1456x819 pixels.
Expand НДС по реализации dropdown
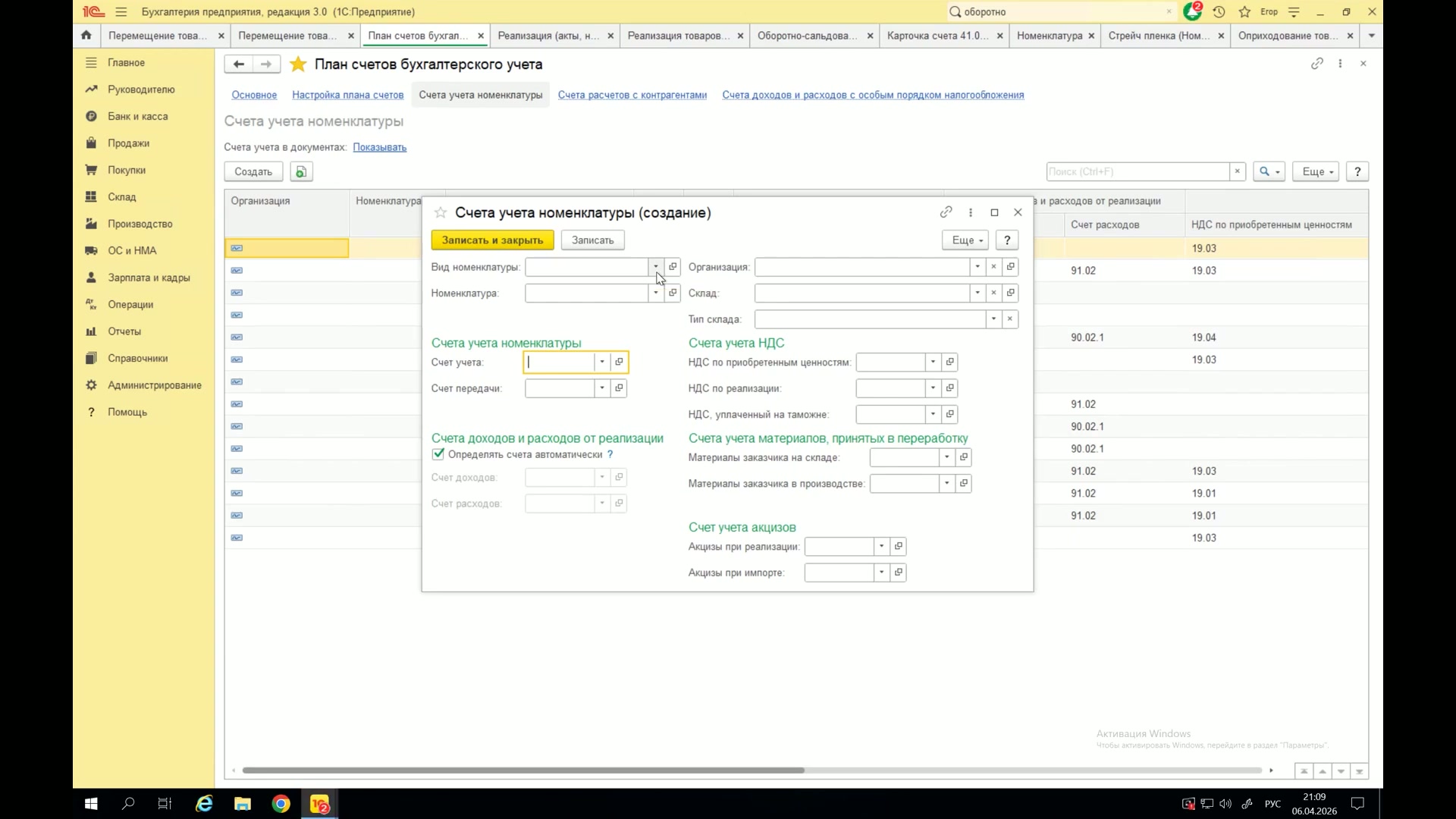click(933, 388)
